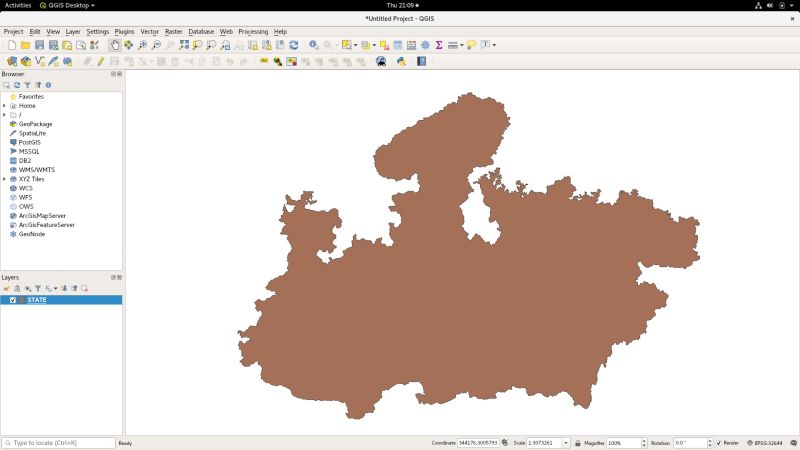Toggle the scale lock padlock
This screenshot has width=800, height=450.
click(578, 443)
